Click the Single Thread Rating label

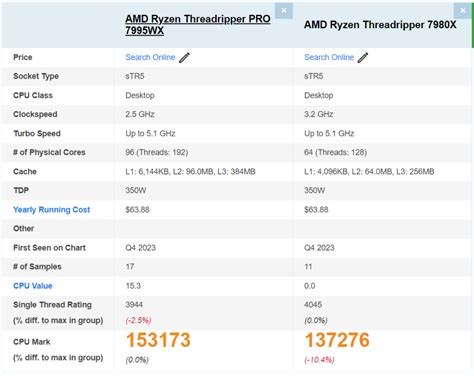(52, 305)
